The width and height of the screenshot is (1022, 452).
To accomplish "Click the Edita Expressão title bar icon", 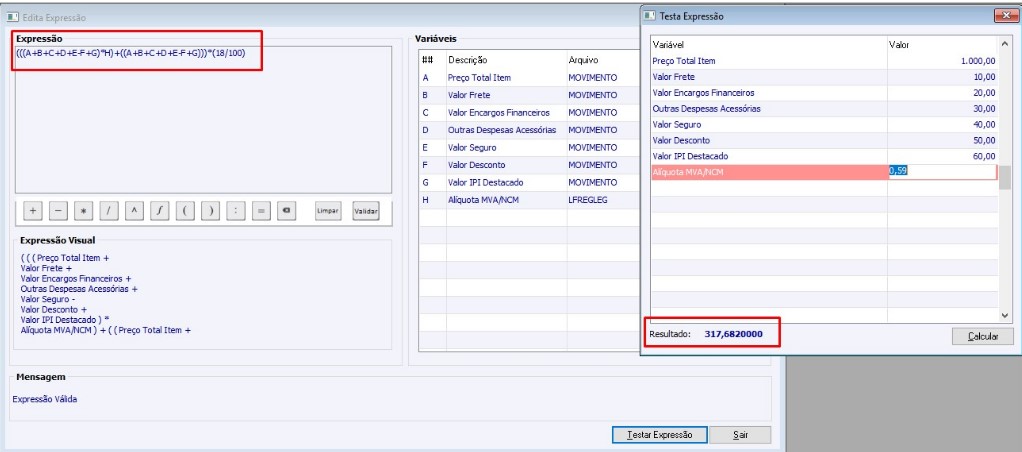I will pos(13,18).
